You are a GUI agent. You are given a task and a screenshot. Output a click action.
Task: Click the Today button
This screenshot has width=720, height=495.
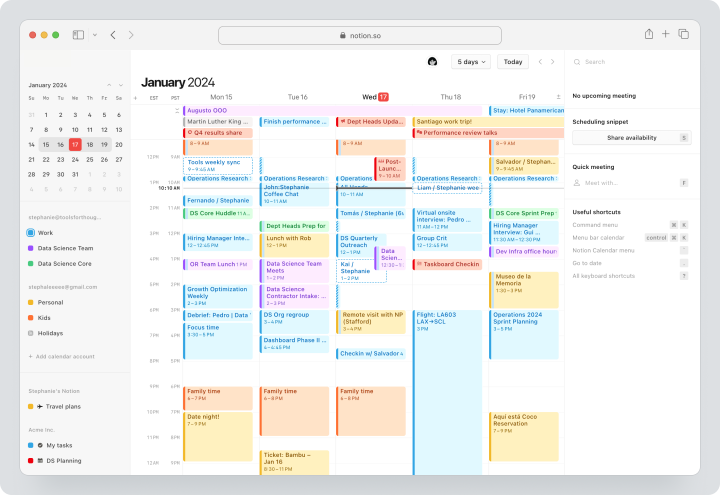pyautogui.click(x=512, y=62)
